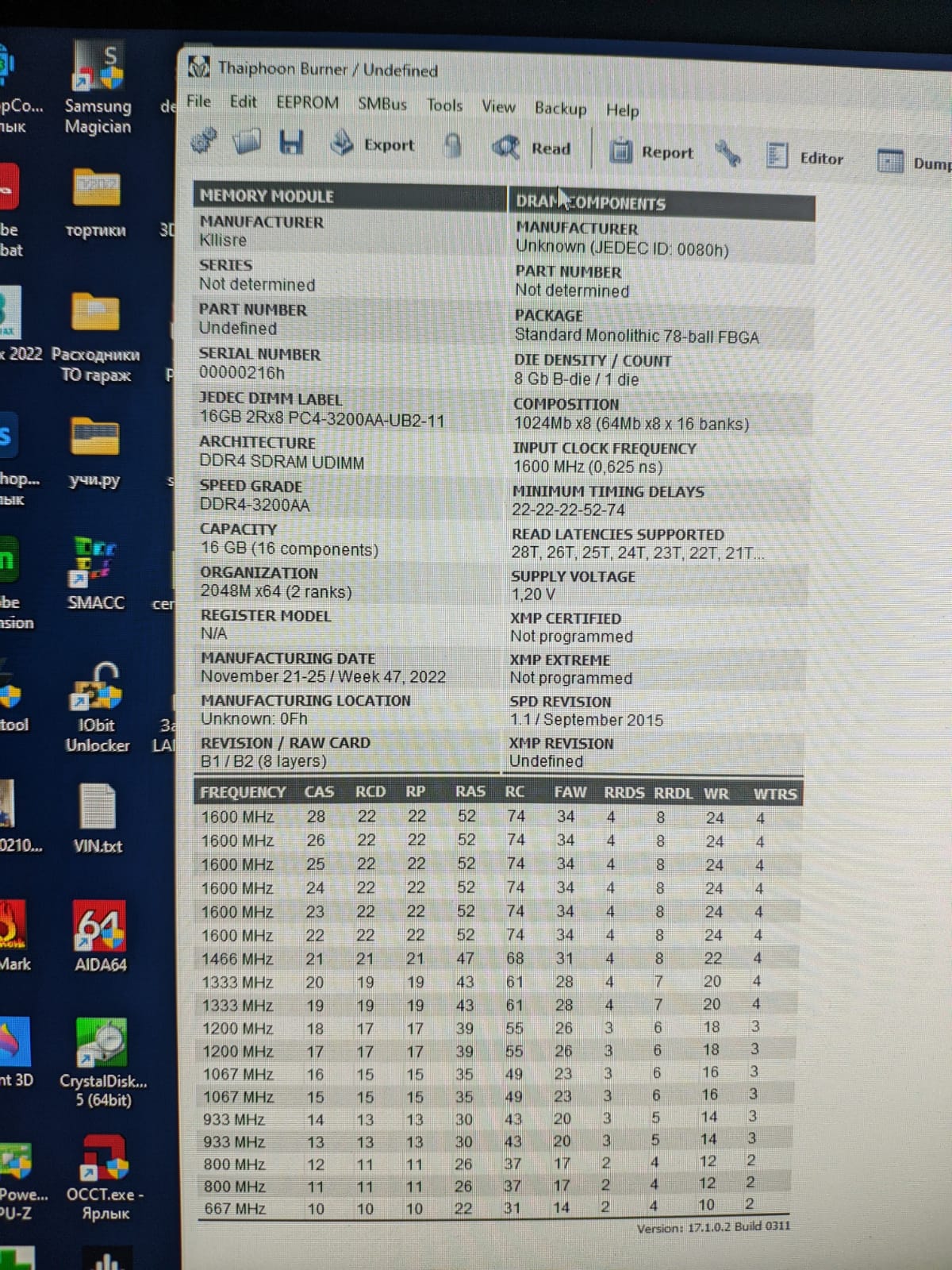952x1270 pixels.
Task: Select Standard Monolithic 78-ball FBGA value
Action: [637, 337]
